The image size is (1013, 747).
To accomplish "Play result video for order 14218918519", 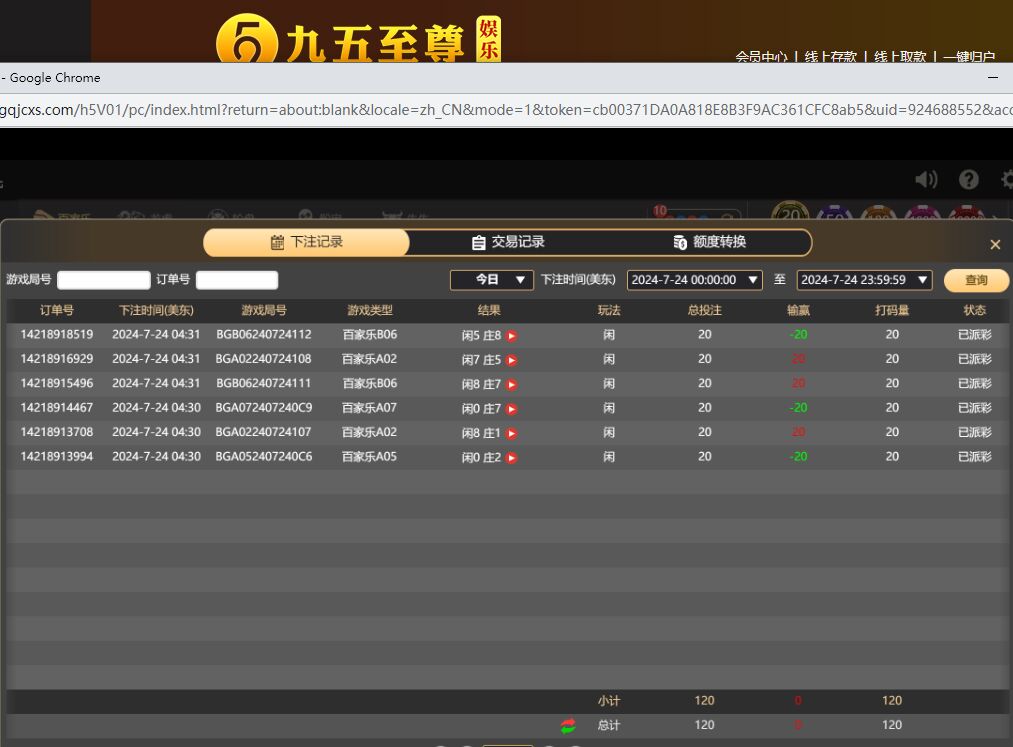I will 511,336.
